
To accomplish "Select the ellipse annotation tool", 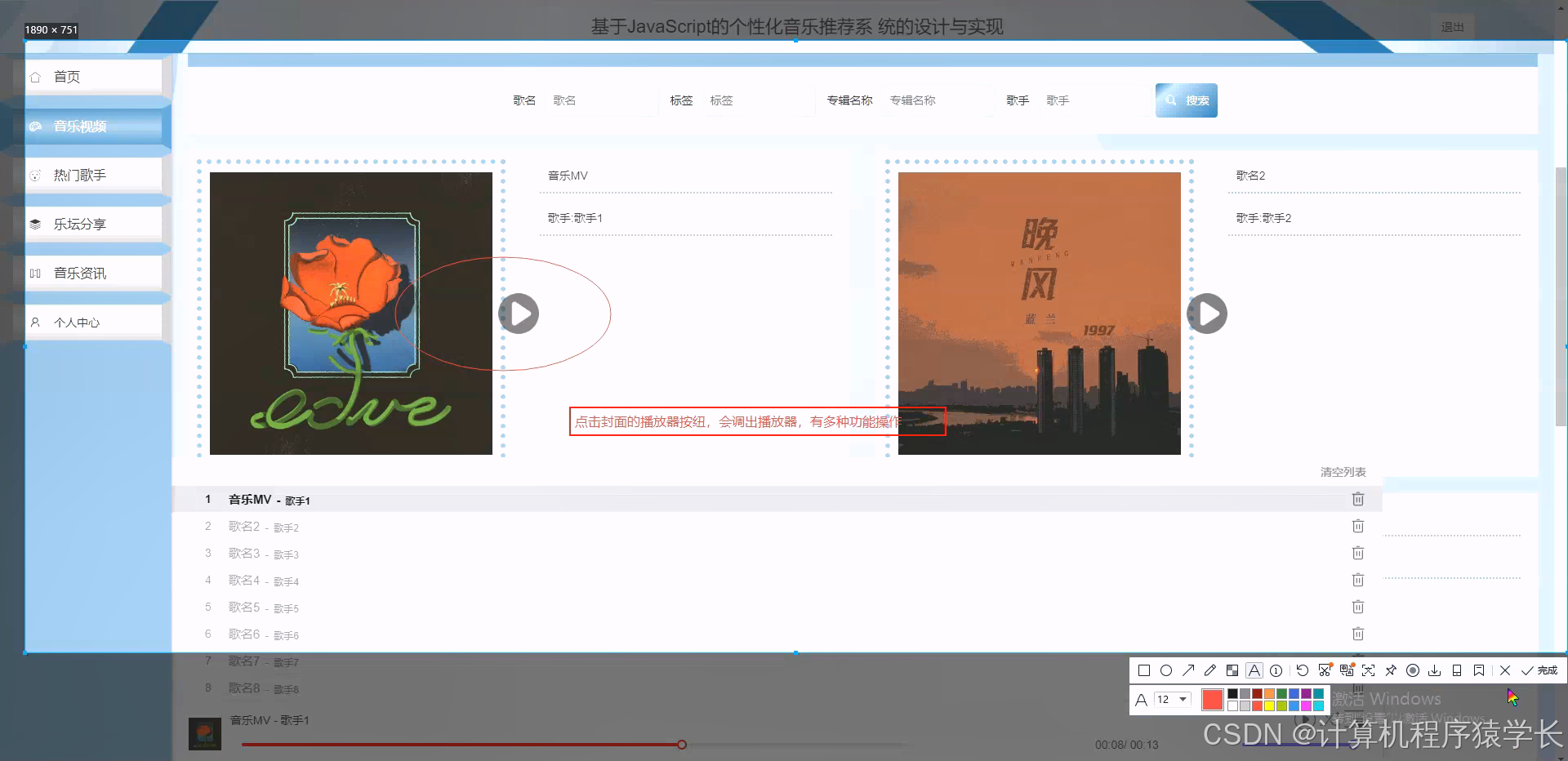I will click(x=1166, y=670).
